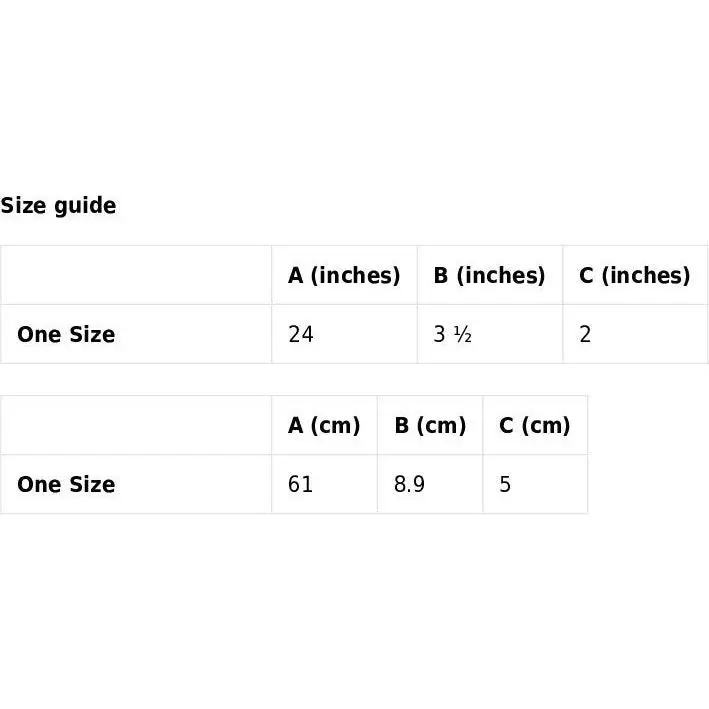Click the C cm value 5
Image resolution: width=709 pixels, height=709 pixels.
(505, 484)
